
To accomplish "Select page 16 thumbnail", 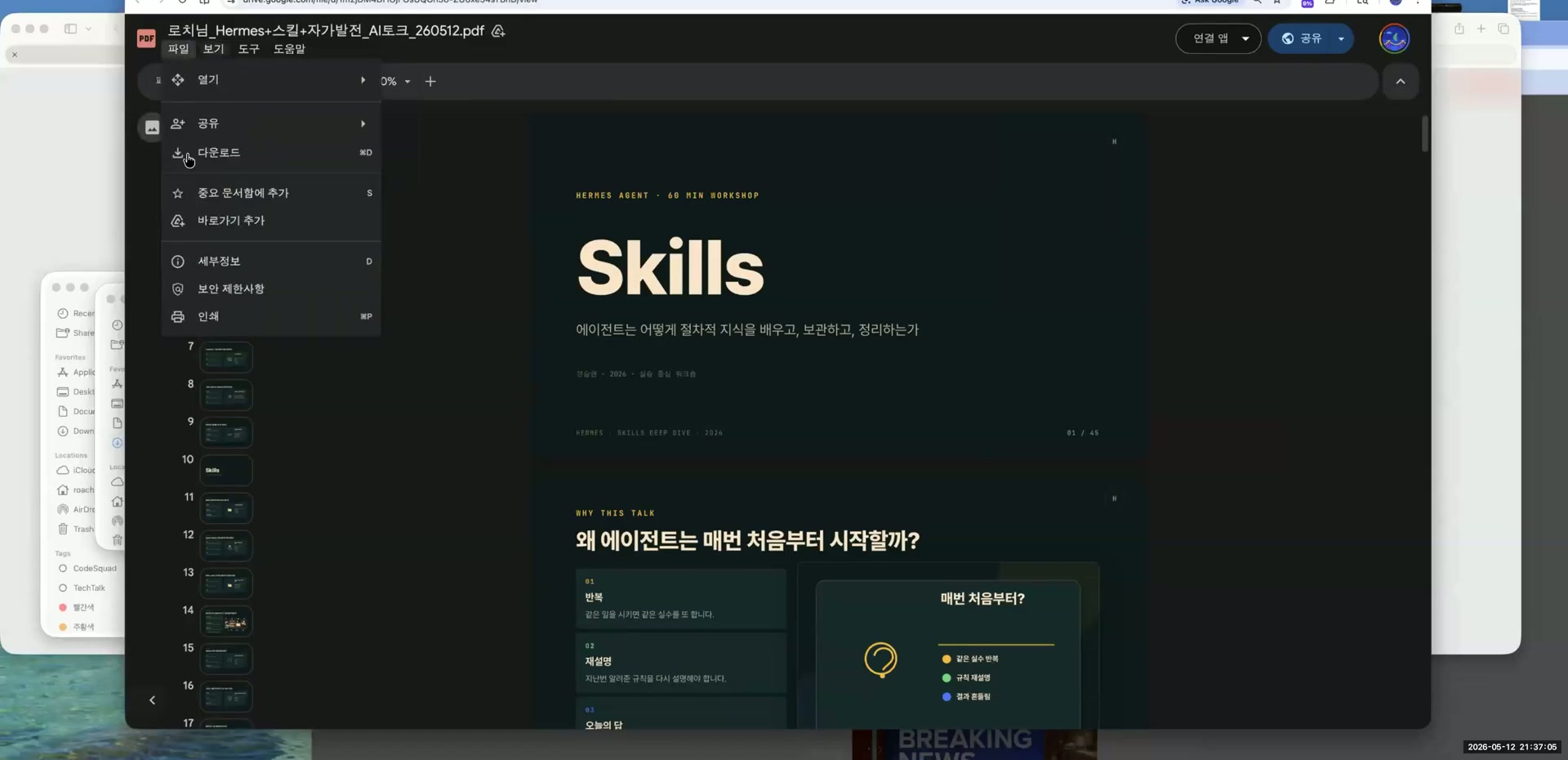I will (x=226, y=697).
